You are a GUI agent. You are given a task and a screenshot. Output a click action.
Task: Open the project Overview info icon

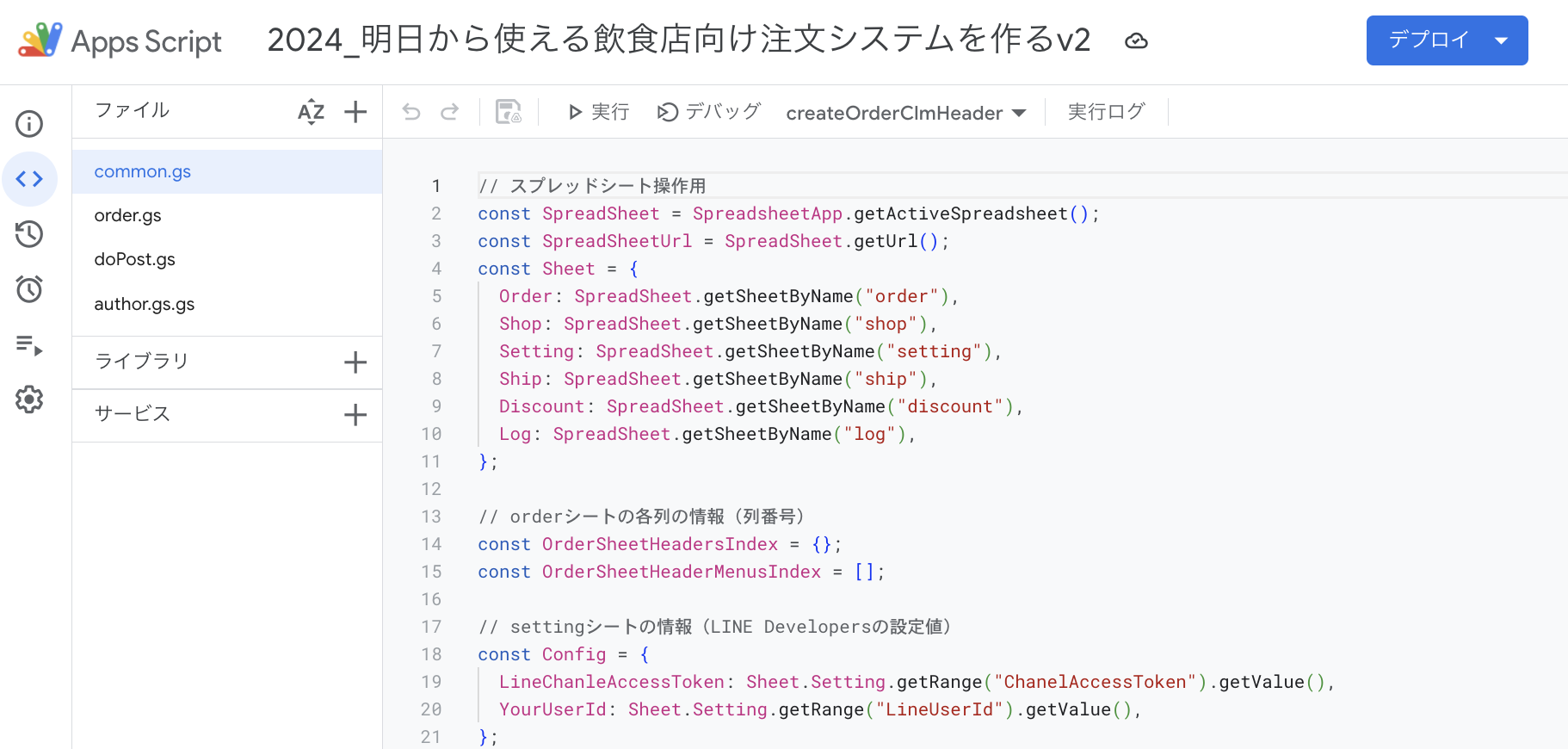pos(29,124)
